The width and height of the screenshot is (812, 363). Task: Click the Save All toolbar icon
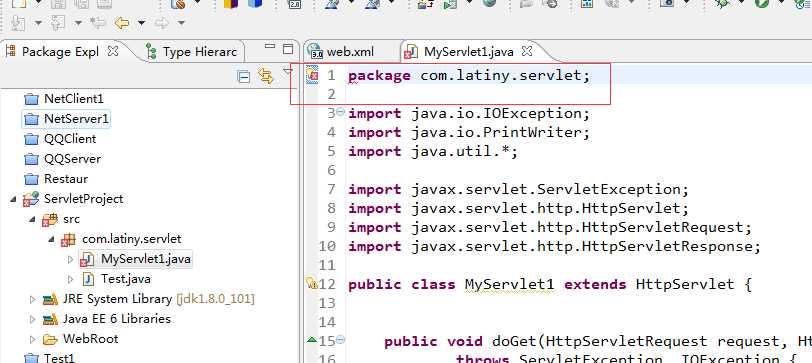coord(82,4)
